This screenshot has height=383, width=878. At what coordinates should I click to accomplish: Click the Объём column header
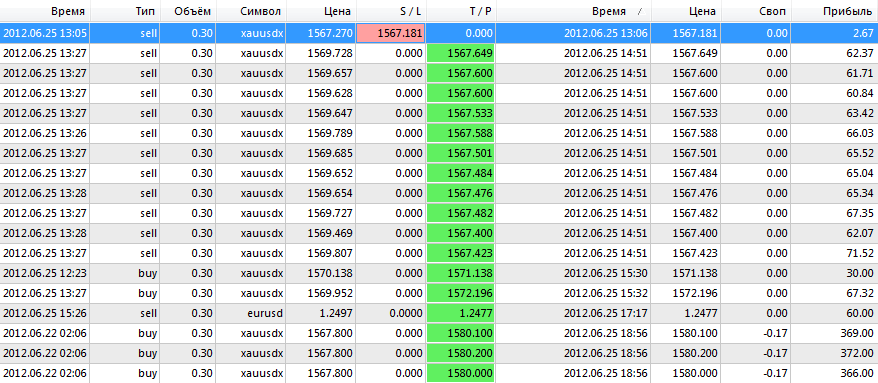click(188, 11)
